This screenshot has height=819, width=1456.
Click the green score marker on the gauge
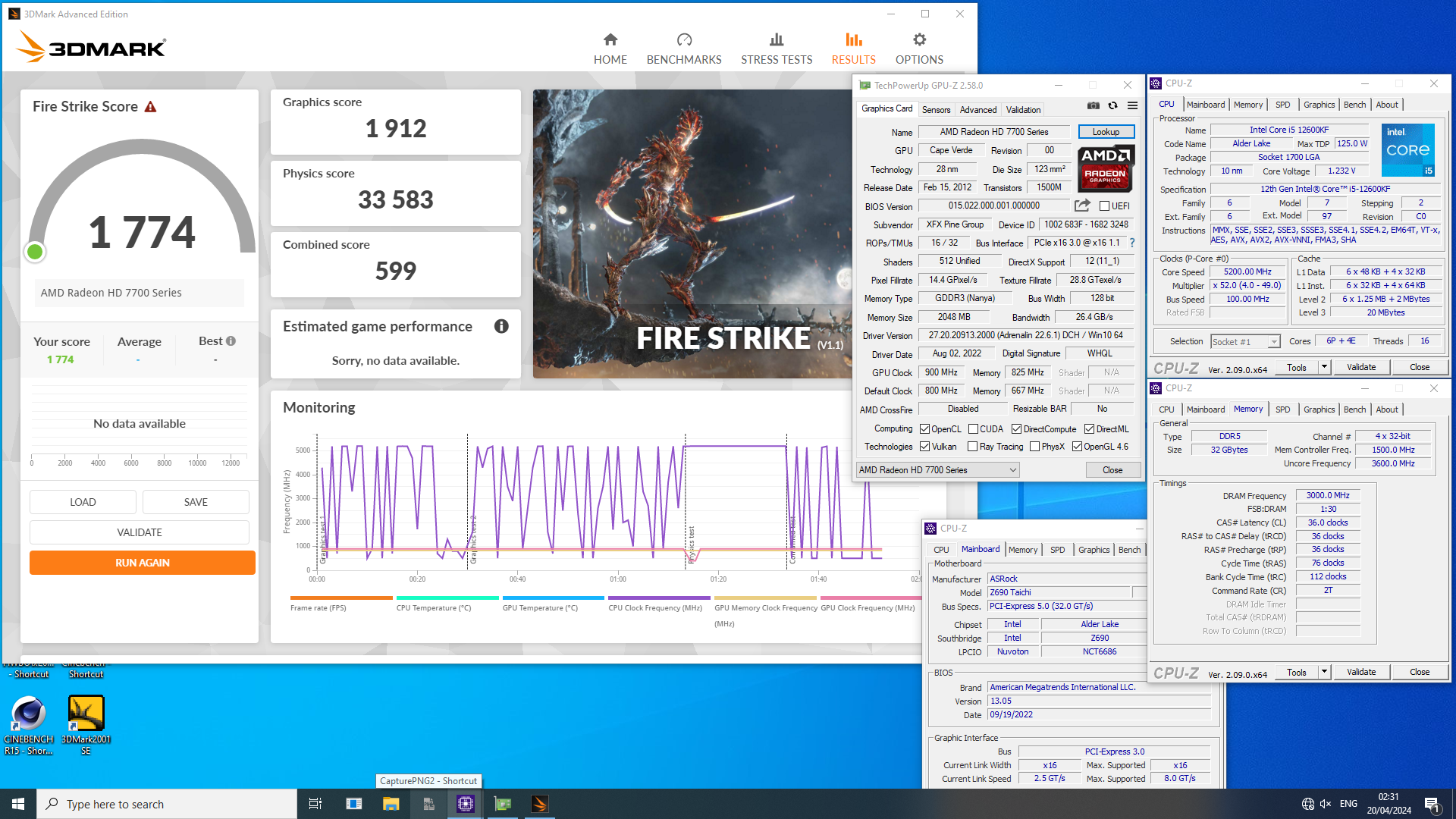pyautogui.click(x=34, y=252)
